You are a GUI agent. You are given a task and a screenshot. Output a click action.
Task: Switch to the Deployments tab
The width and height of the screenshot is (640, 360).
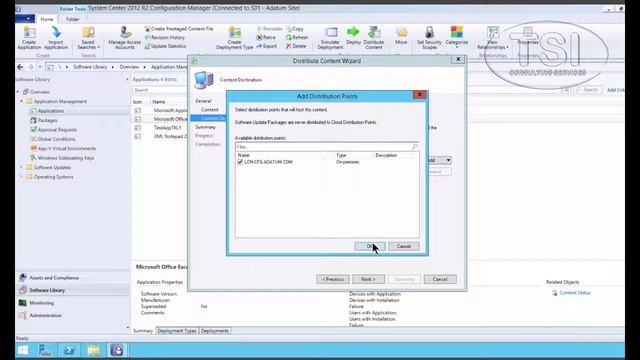click(215, 331)
